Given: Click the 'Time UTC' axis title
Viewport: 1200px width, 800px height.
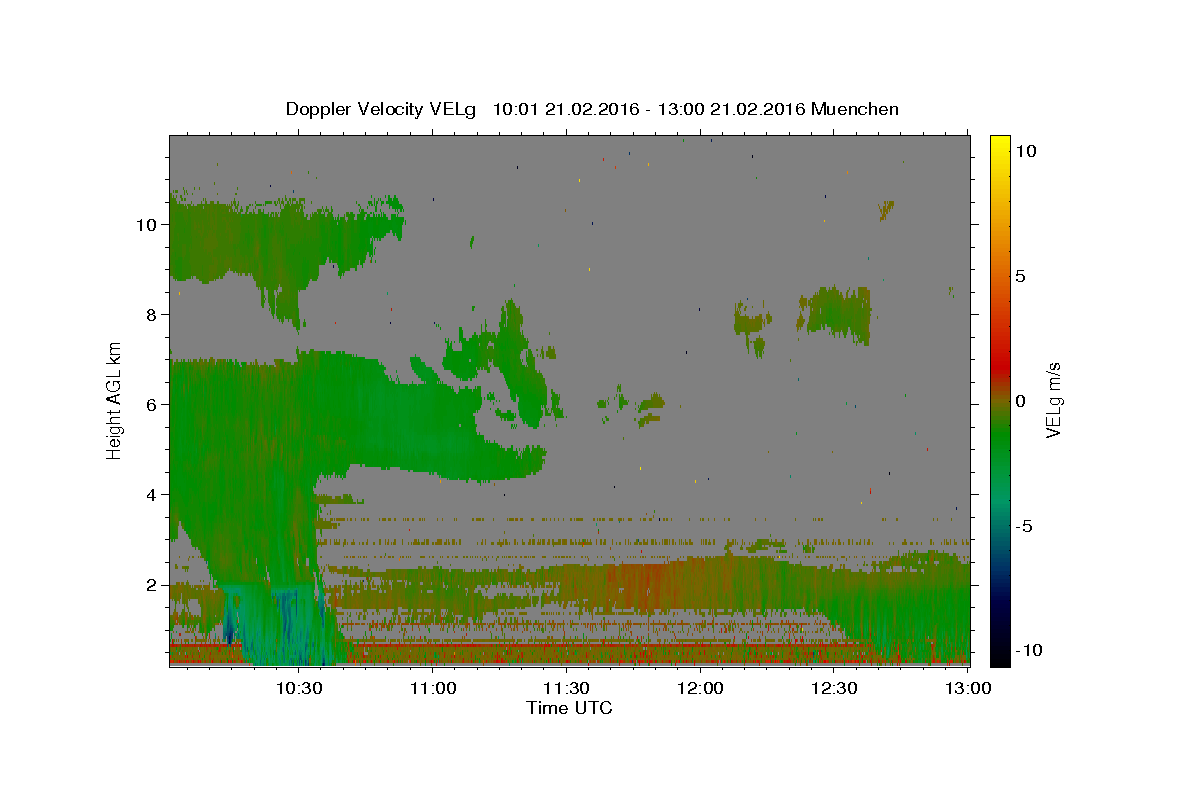Looking at the screenshot, I should (x=569, y=708).
